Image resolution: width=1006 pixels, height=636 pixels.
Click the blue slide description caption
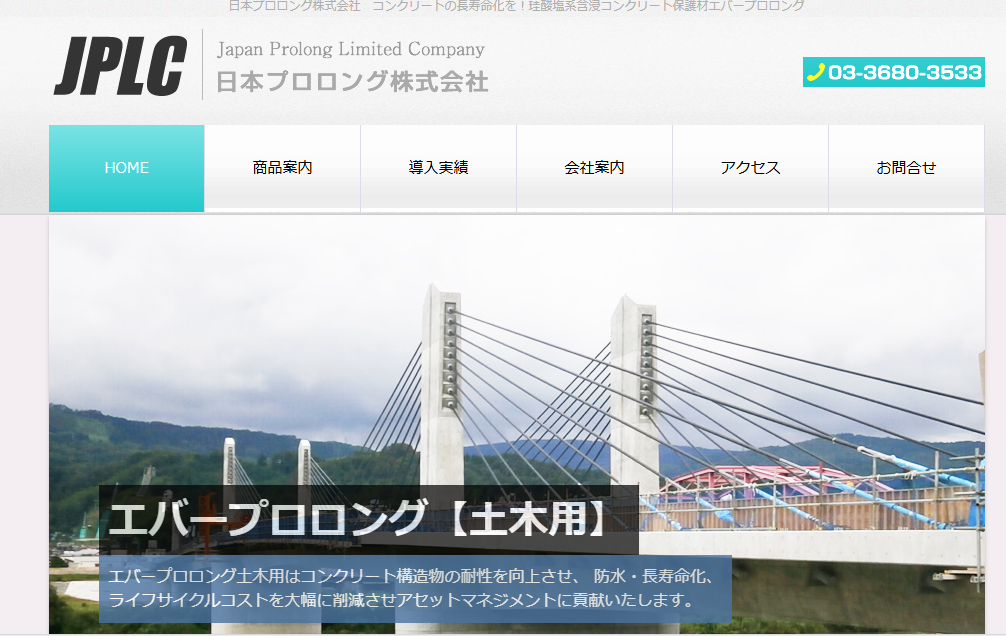414,589
